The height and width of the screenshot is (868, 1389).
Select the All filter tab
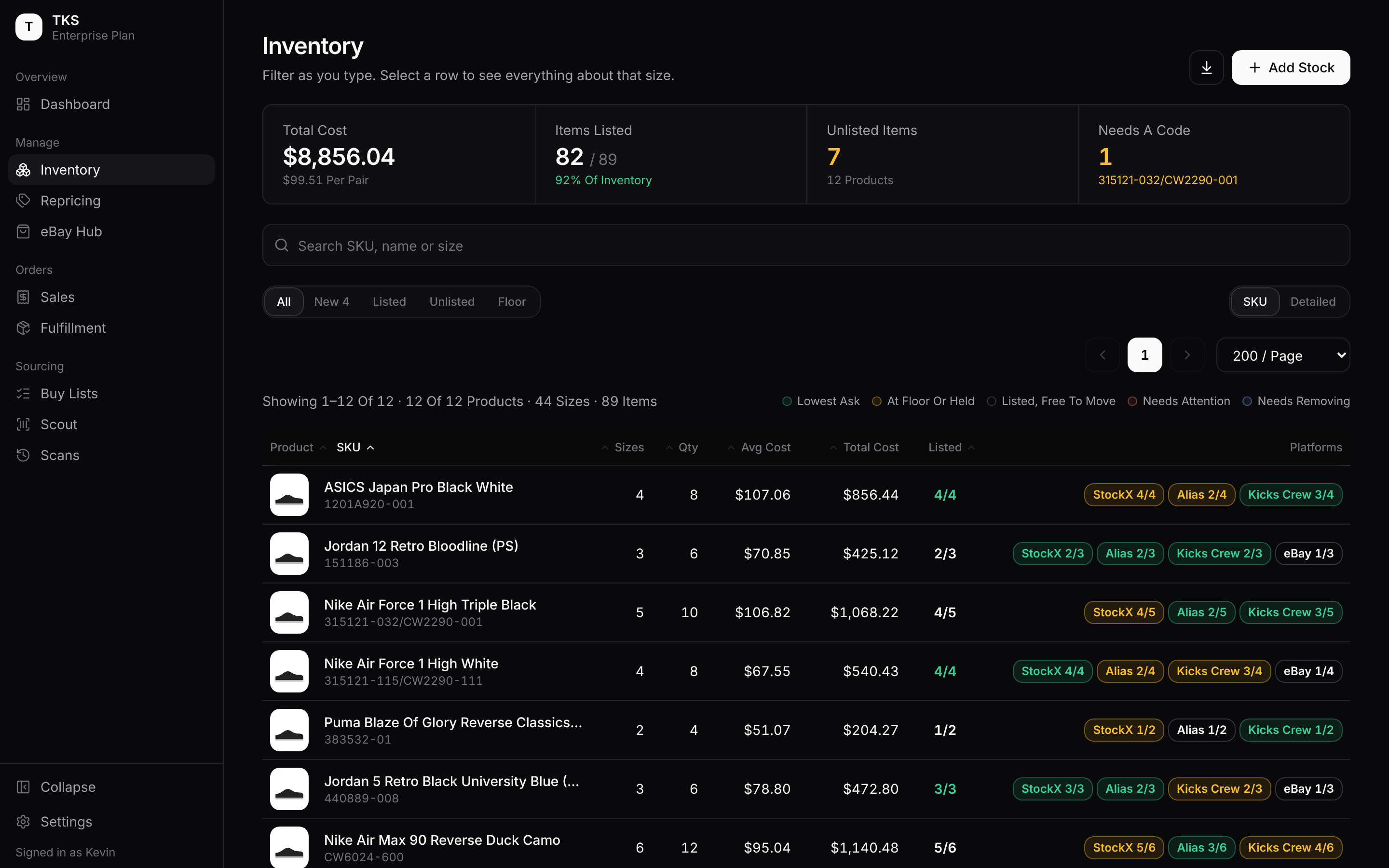coord(284,302)
